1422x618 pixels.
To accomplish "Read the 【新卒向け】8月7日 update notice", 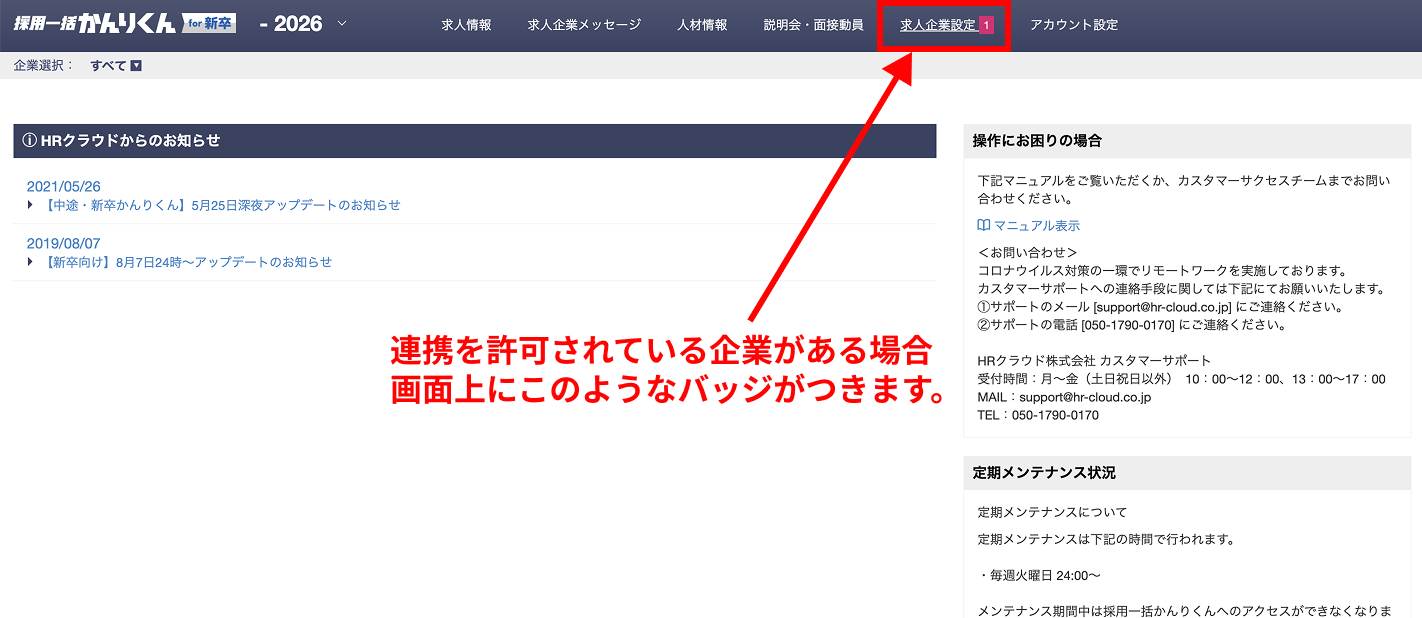I will tap(188, 262).
